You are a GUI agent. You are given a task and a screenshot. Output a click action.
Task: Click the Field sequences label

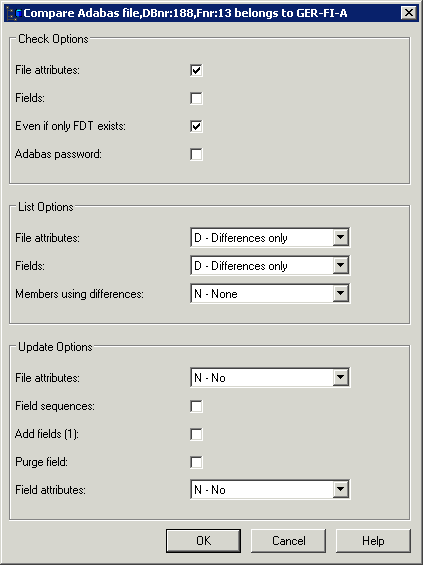coord(55,406)
